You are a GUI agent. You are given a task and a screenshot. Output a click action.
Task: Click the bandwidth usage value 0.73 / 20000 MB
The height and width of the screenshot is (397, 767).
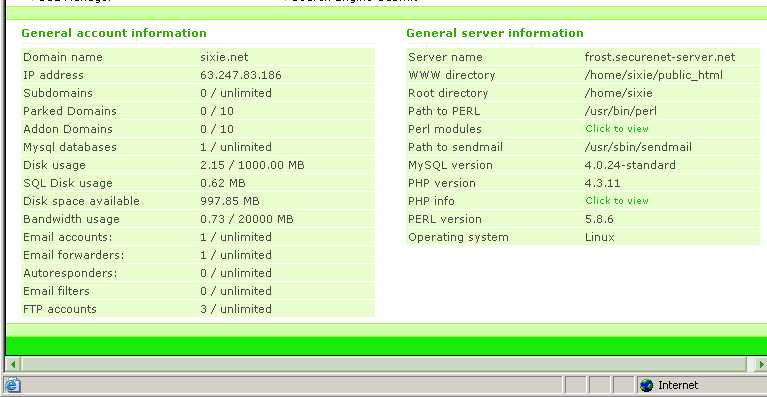click(247, 220)
